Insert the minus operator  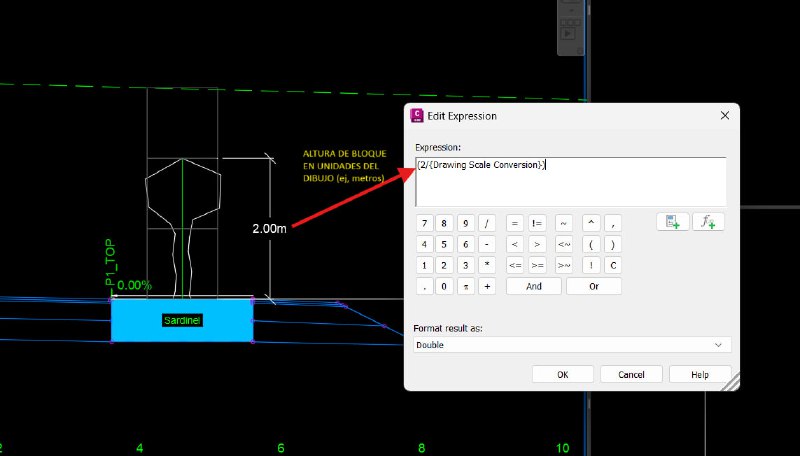(487, 244)
